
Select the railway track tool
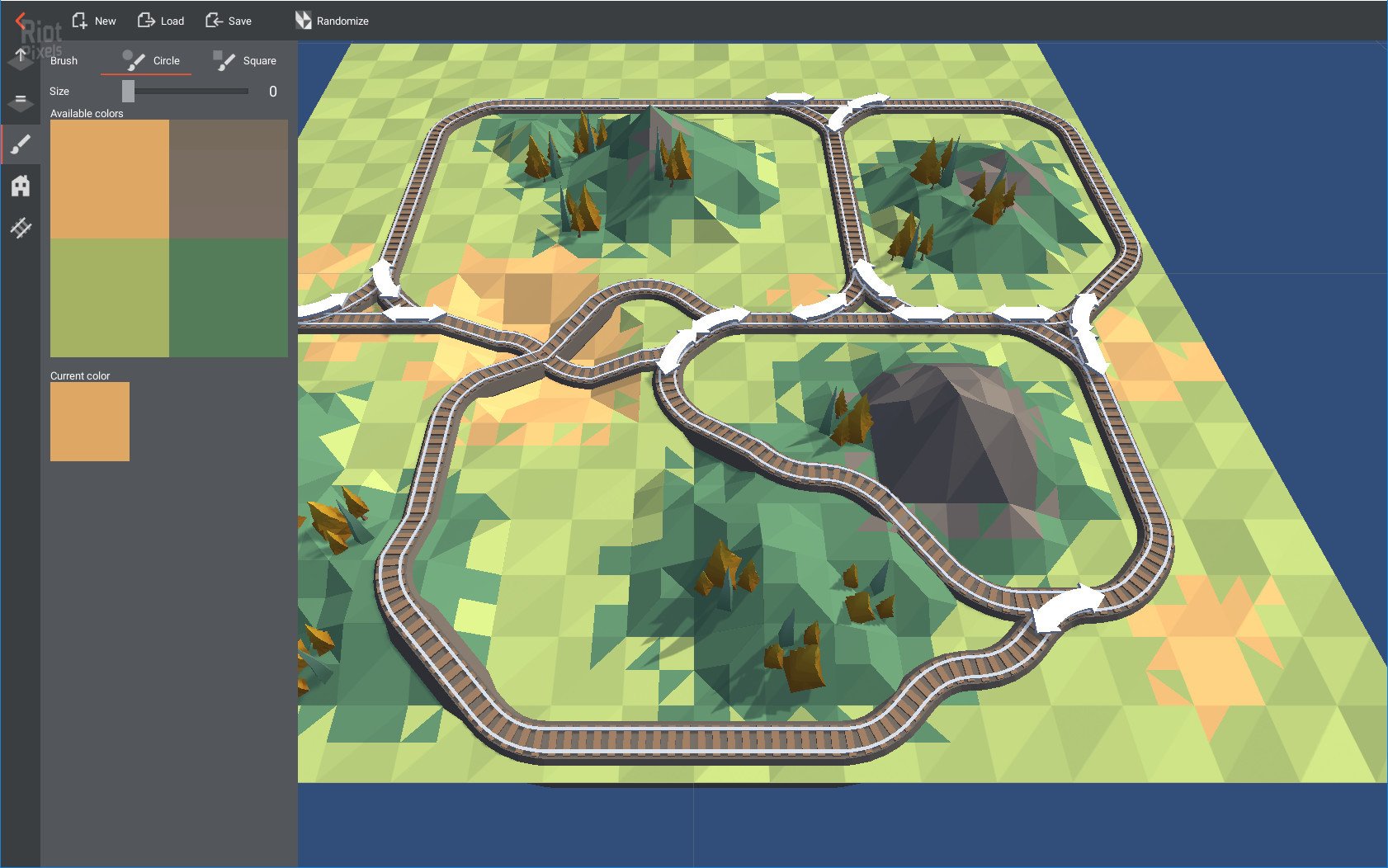pyautogui.click(x=20, y=229)
